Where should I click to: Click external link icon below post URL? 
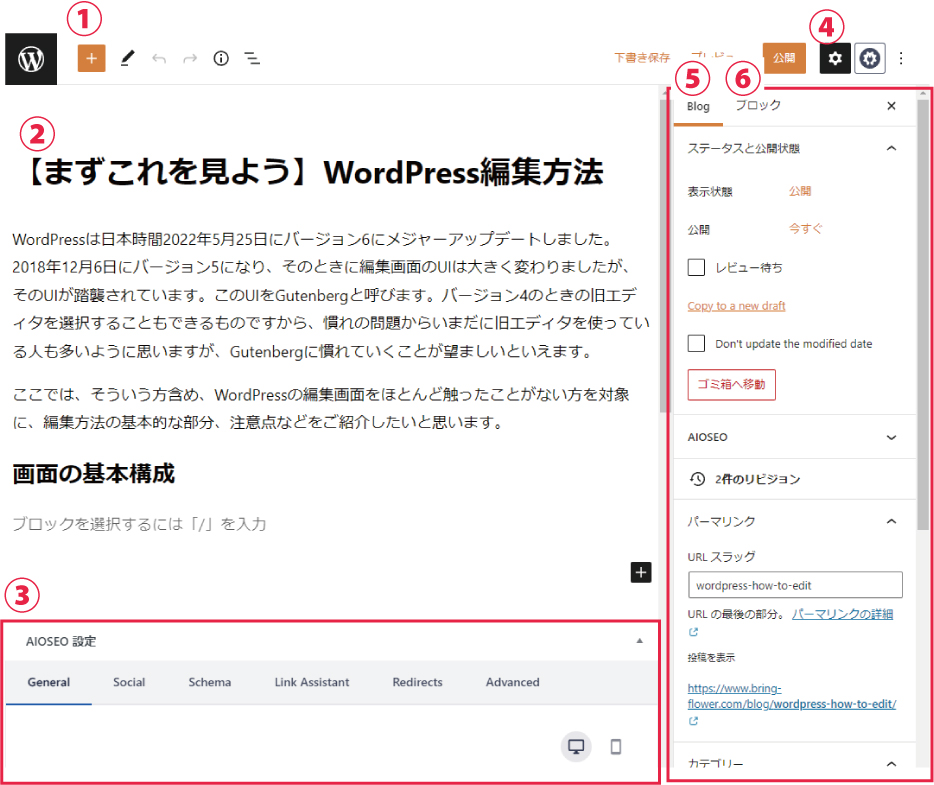coord(693,721)
